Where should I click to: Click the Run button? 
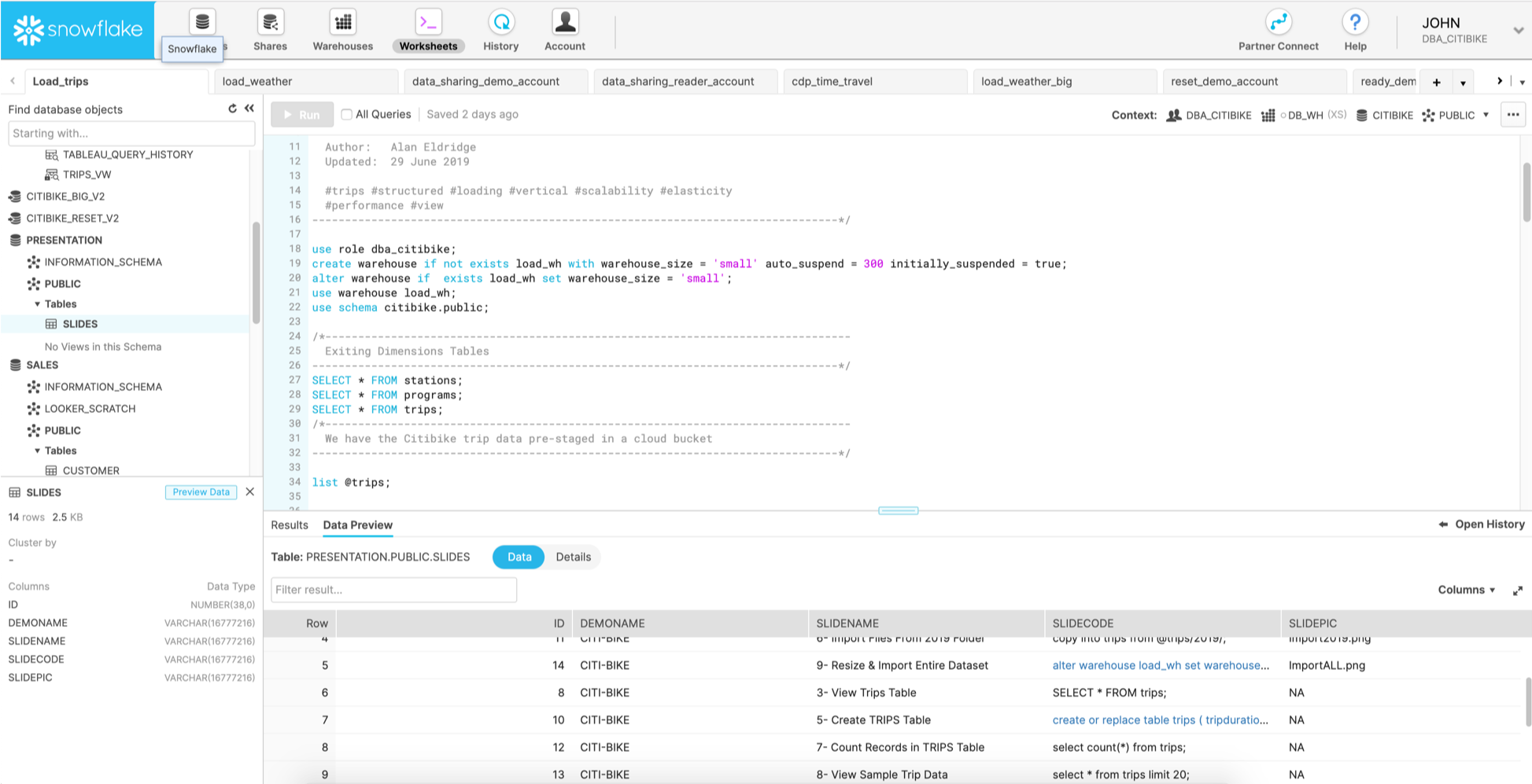[302, 115]
